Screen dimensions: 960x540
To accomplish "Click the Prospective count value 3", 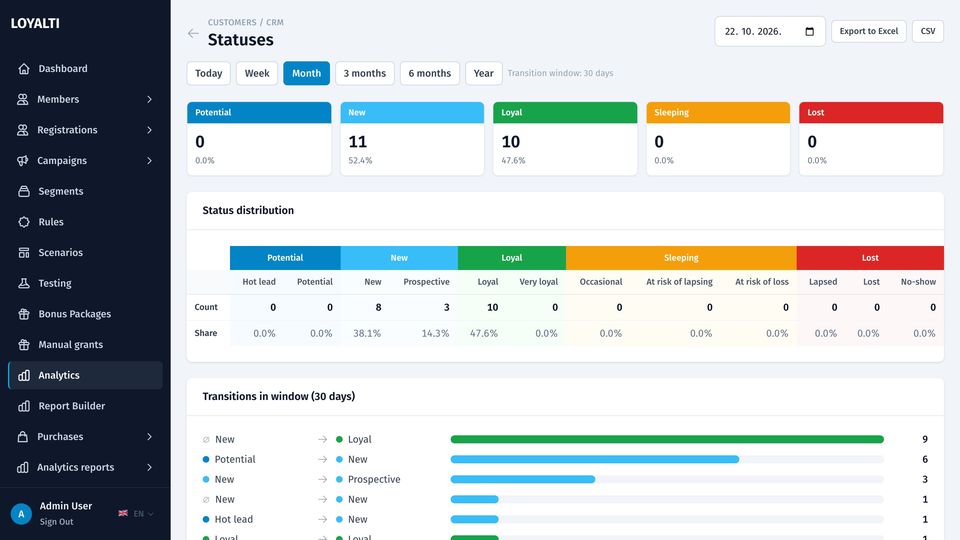I will tap(446, 307).
